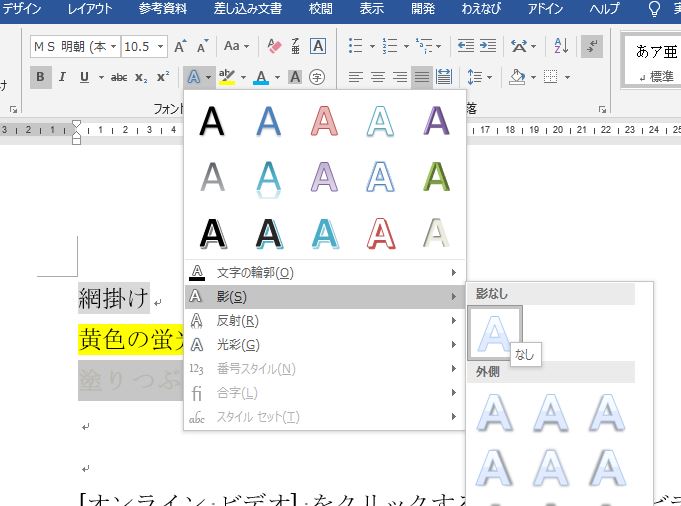The image size is (681, 506).
Task: Click the increase indent icon
Action: pos(488,46)
